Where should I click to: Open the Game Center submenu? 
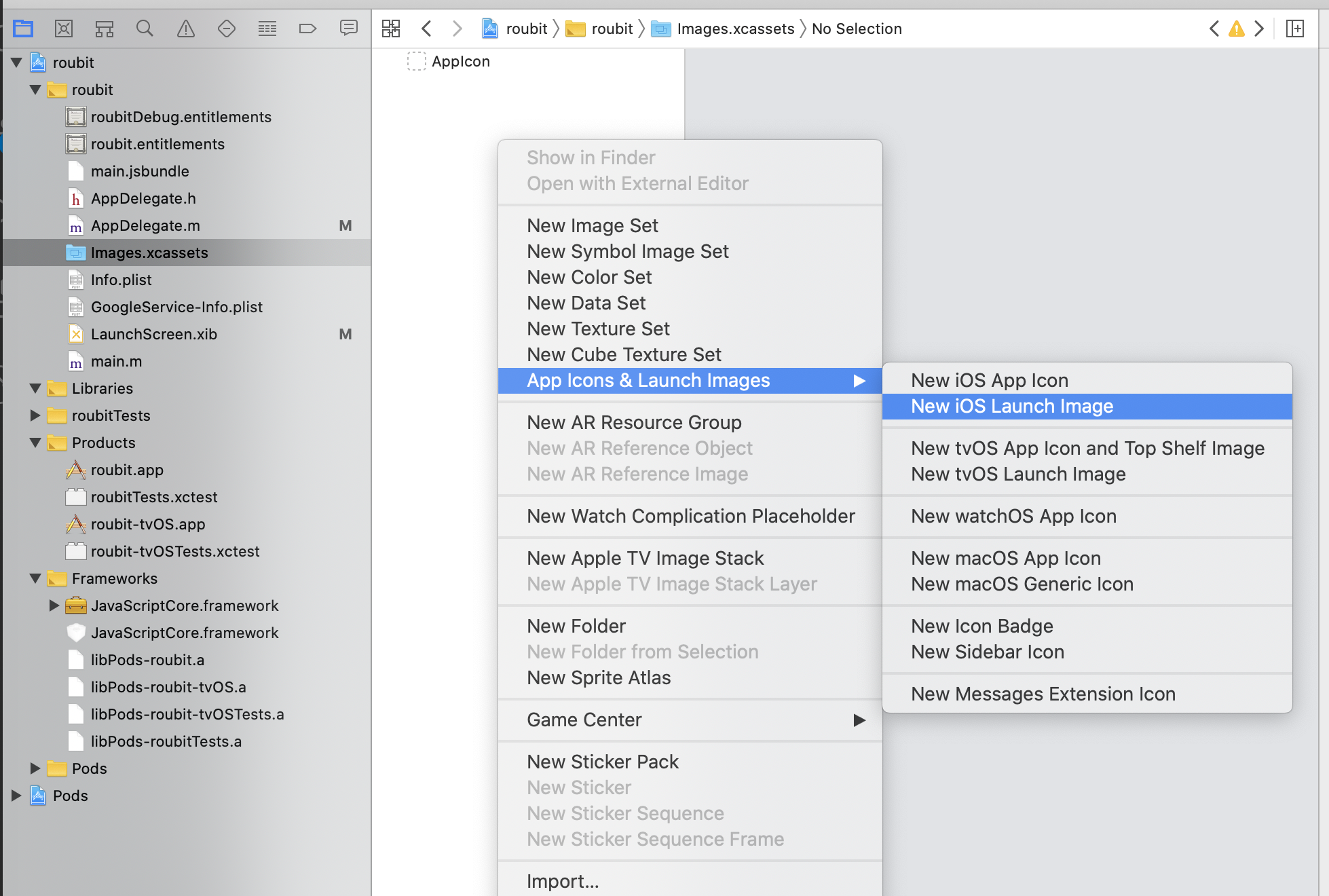click(x=584, y=720)
